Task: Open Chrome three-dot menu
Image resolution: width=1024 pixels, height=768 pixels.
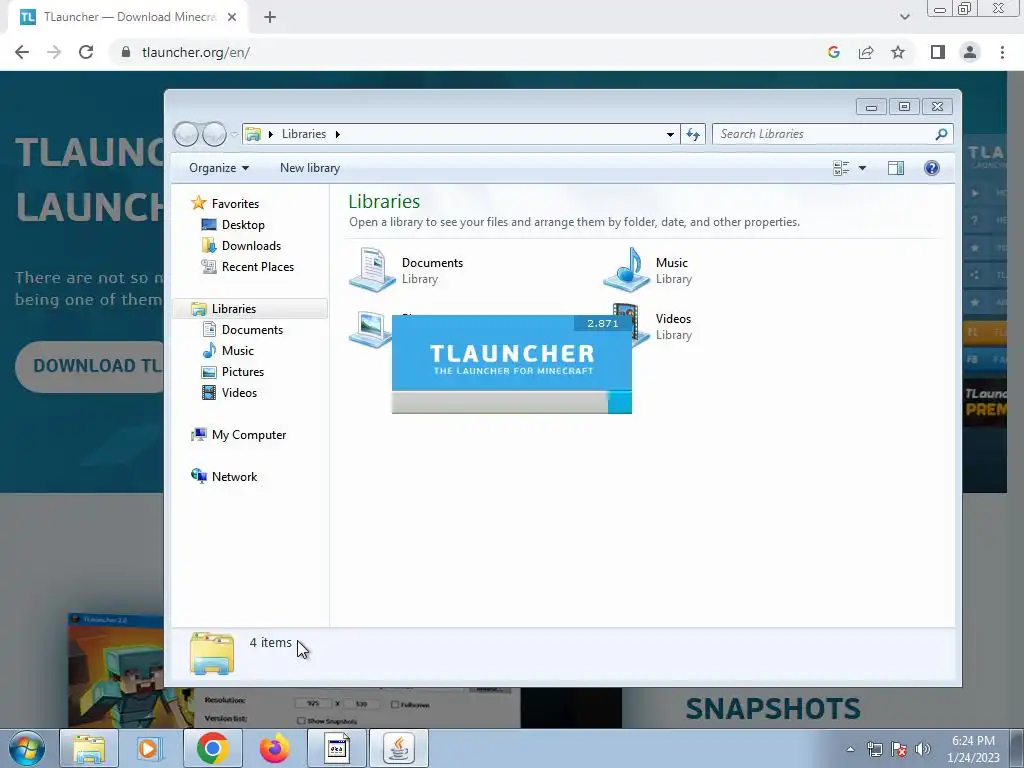Action: tap(1002, 52)
